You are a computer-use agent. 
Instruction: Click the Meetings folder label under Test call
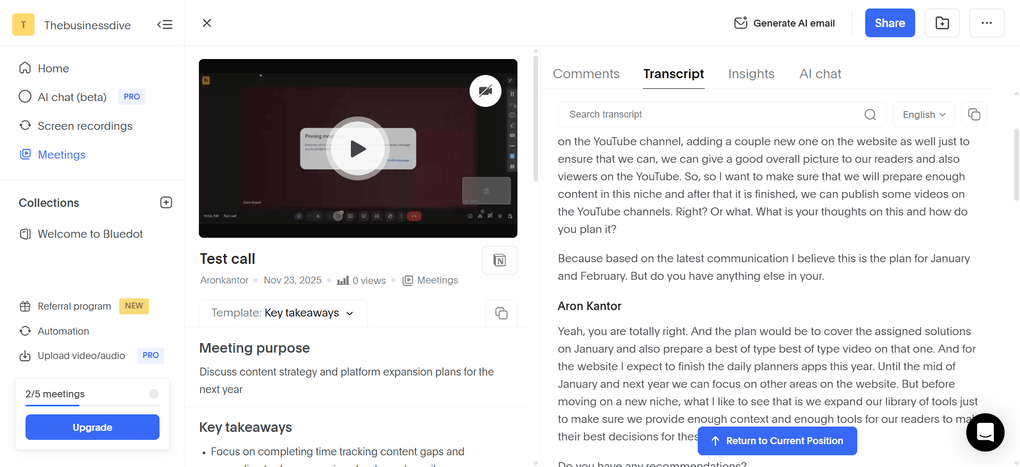[430, 280]
